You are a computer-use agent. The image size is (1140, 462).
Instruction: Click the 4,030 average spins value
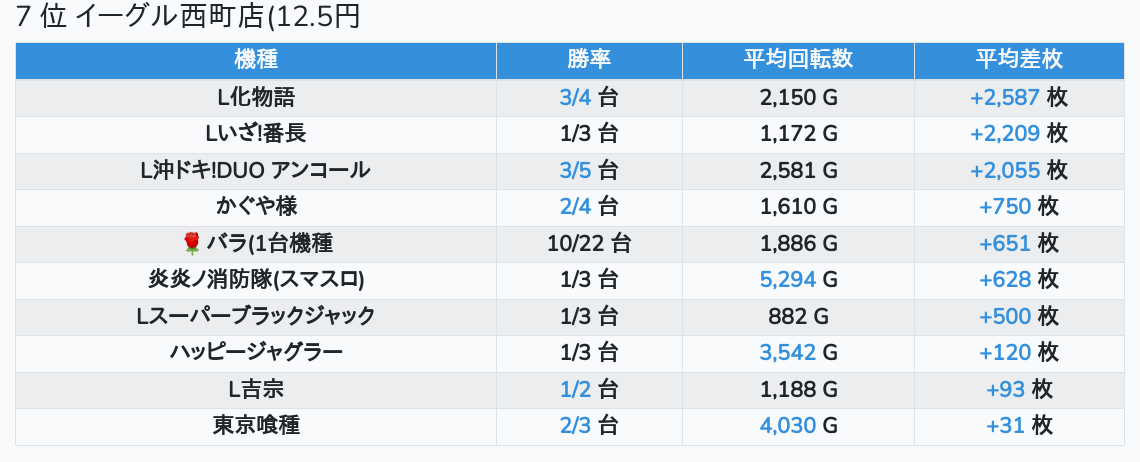click(788, 425)
